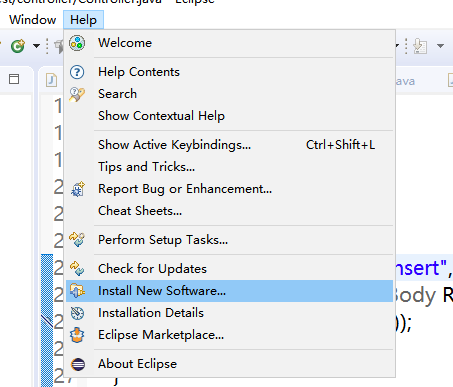Viewport: 453px width, 387px height.
Task: Click the Help Contents question mark icon
Action: [77, 72]
